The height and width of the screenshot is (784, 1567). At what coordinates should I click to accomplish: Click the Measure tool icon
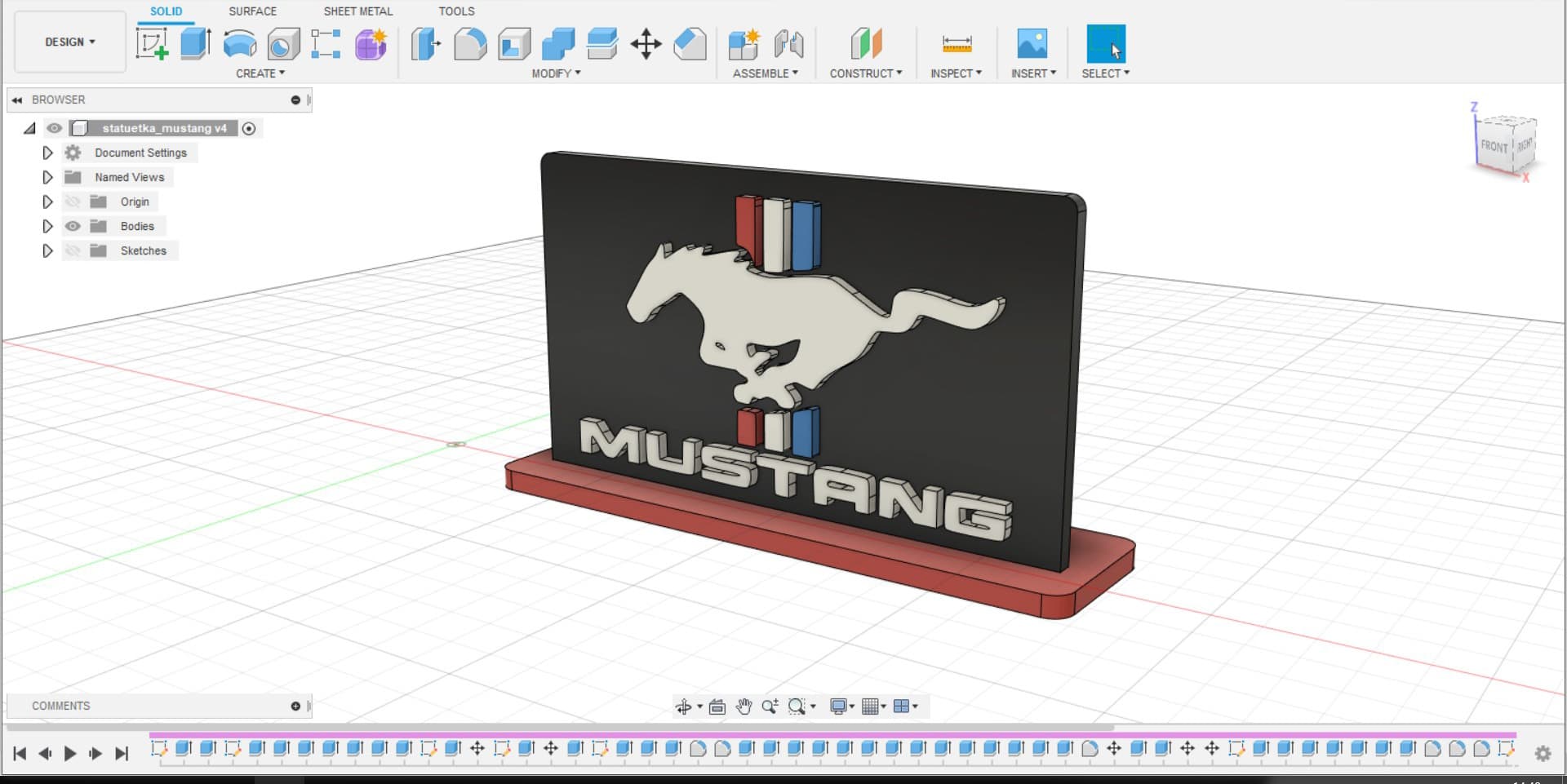click(957, 44)
